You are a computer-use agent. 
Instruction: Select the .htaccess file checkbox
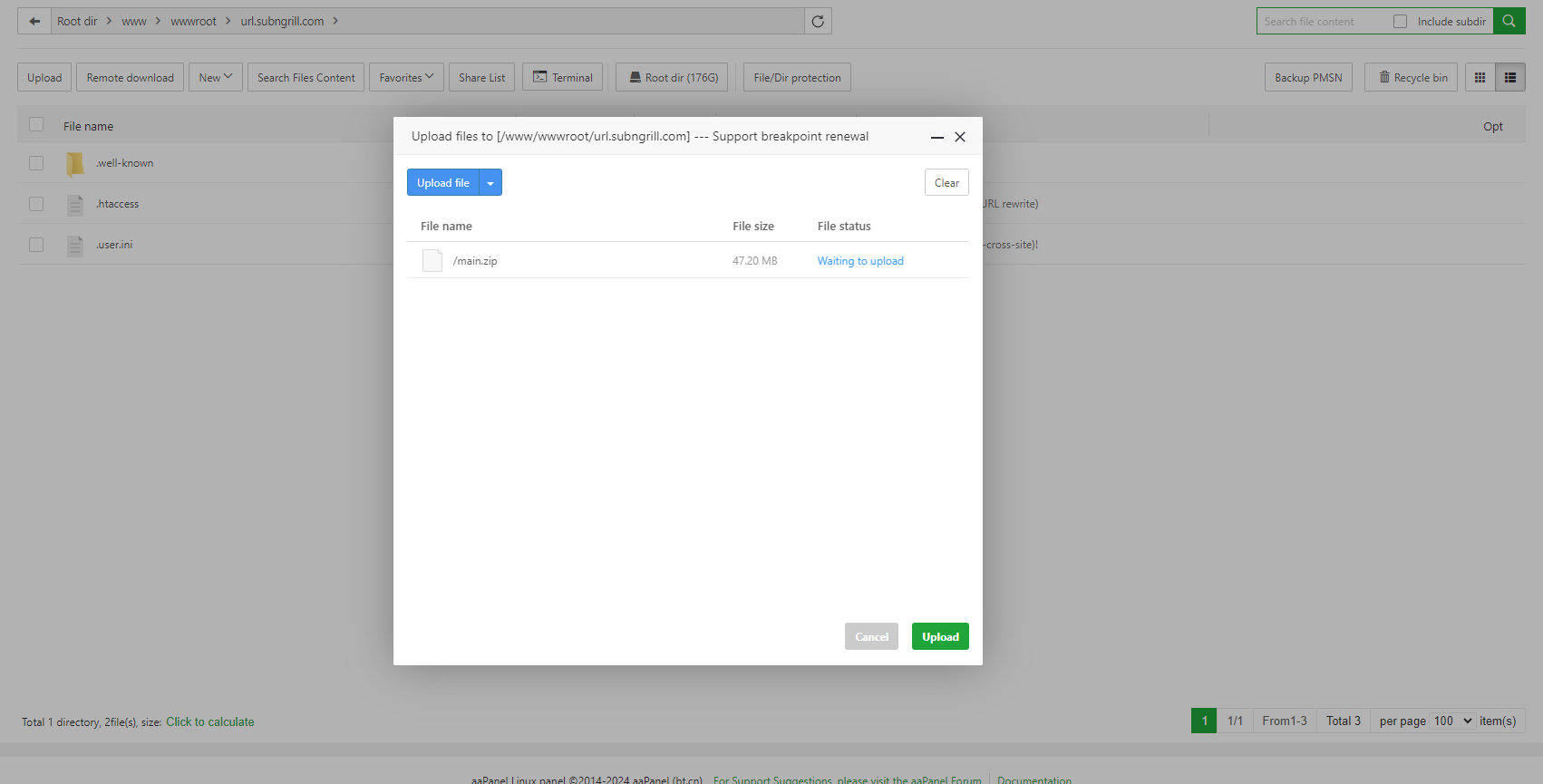point(36,204)
